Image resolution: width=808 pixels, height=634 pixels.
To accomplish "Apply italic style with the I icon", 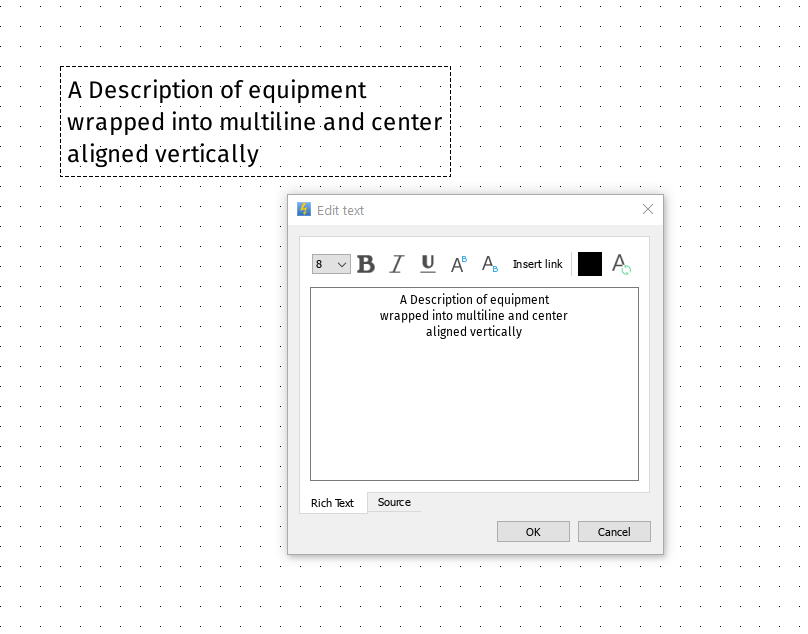I will click(396, 264).
